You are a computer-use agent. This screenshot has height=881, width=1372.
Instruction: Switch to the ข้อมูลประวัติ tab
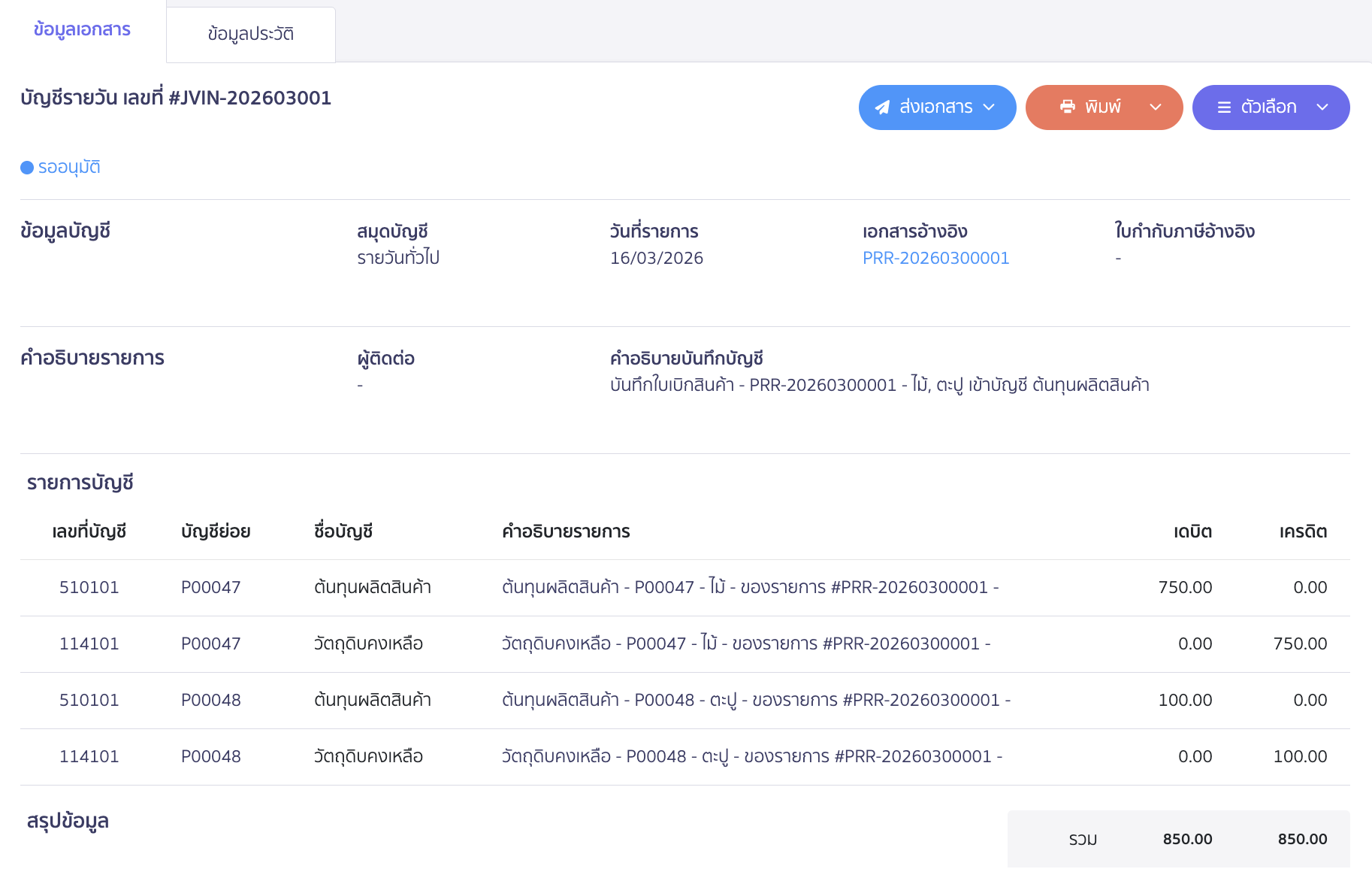click(x=250, y=35)
